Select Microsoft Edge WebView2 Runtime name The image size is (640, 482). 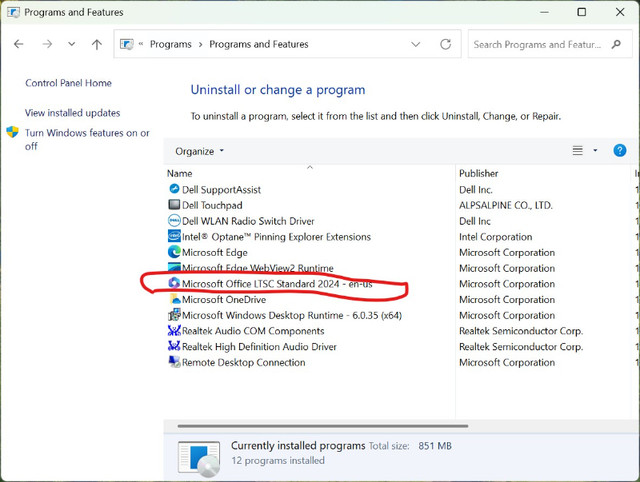pyautogui.click(x=258, y=268)
